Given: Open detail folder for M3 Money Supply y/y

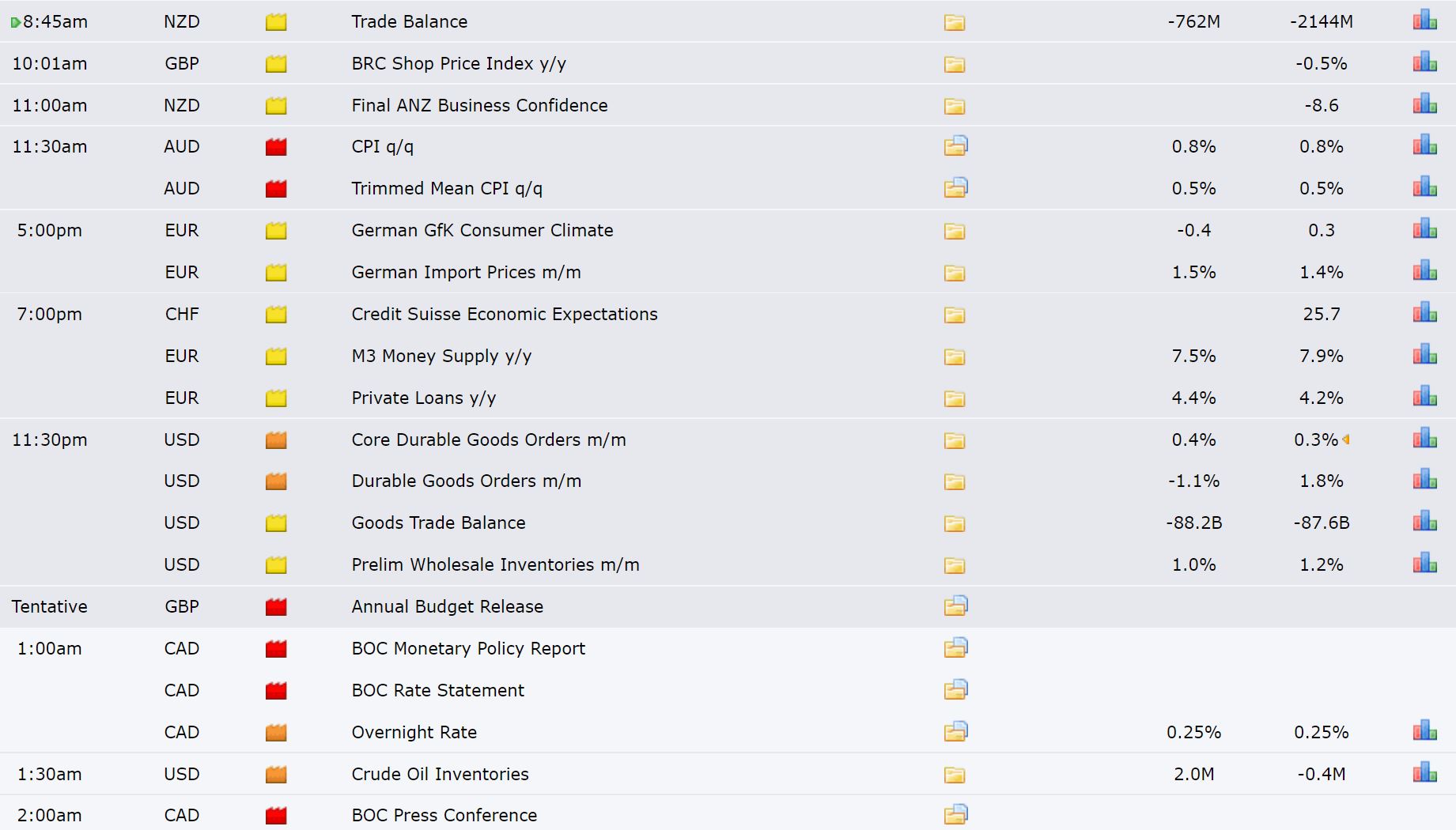Looking at the screenshot, I should pos(955,357).
